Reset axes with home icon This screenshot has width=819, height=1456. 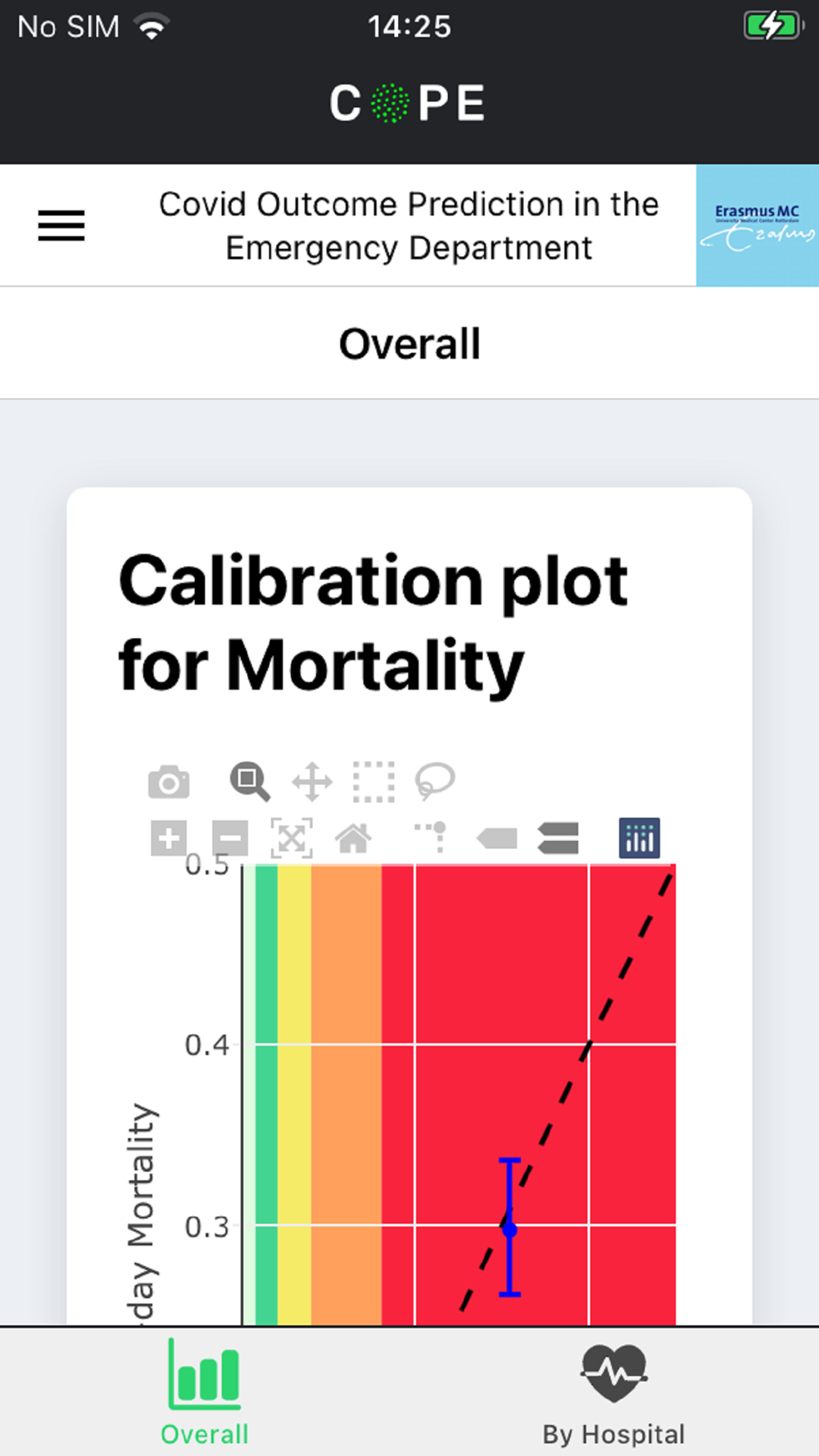pyautogui.click(x=353, y=839)
